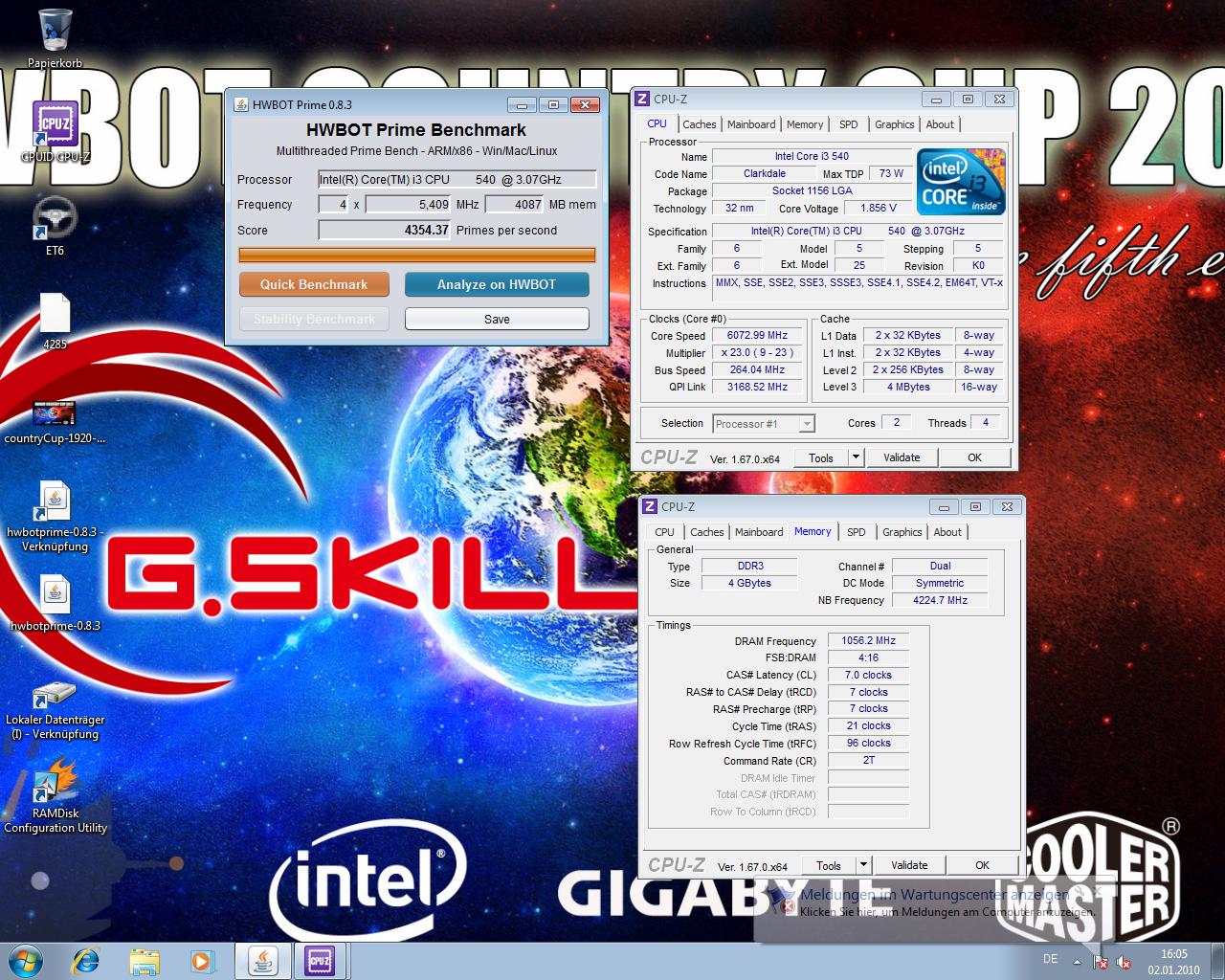Screen dimensions: 1225x980
Task: Select the SPD tab in bottom CPU-Z window
Action: (857, 532)
